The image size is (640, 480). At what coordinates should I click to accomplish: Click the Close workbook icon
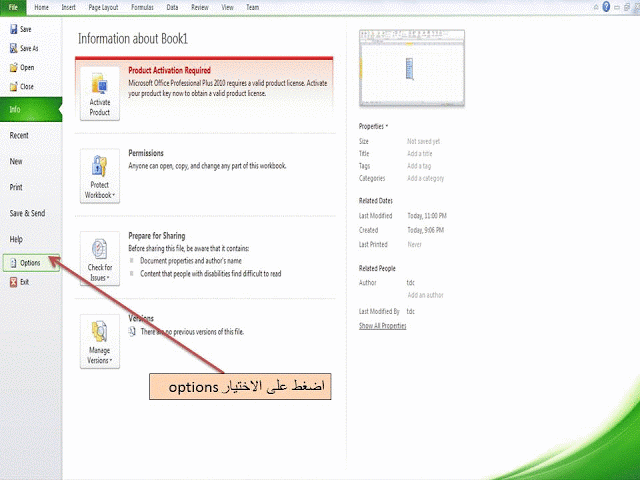pos(13,87)
